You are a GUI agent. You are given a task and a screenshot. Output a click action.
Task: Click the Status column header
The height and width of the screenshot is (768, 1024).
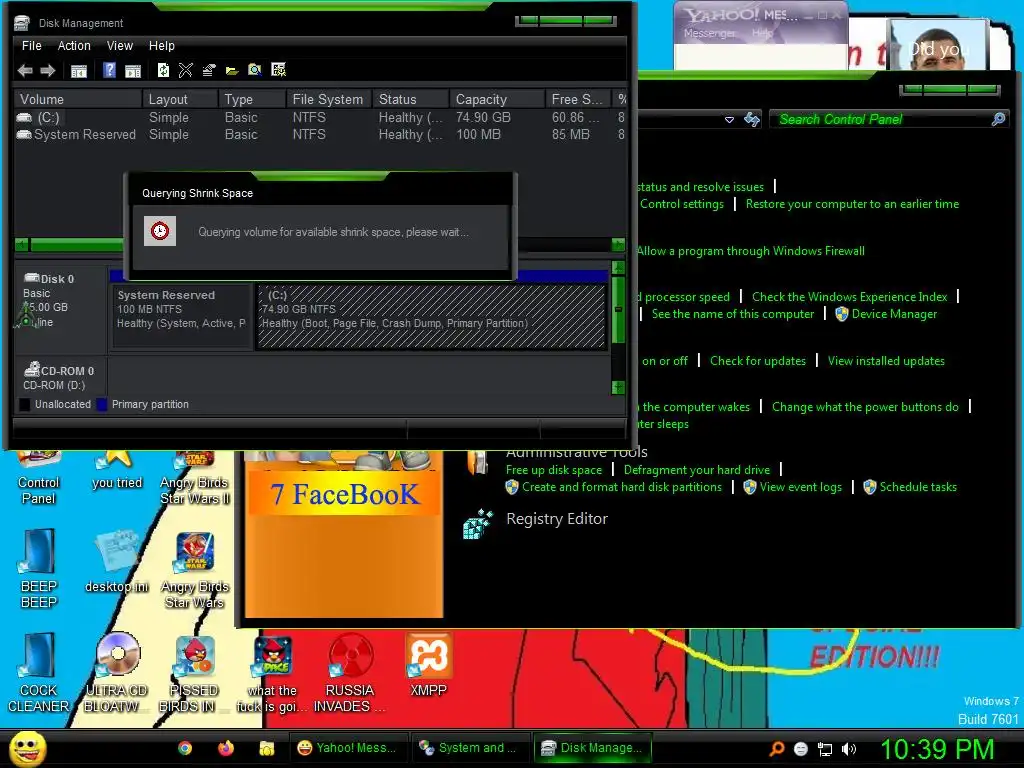tap(411, 99)
